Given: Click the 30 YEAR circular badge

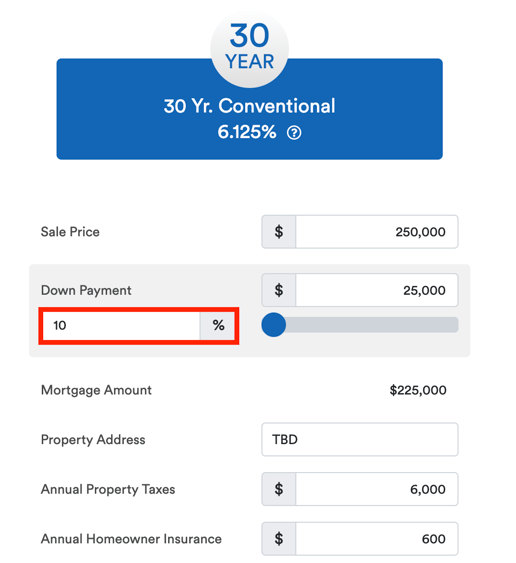Looking at the screenshot, I should click(250, 48).
